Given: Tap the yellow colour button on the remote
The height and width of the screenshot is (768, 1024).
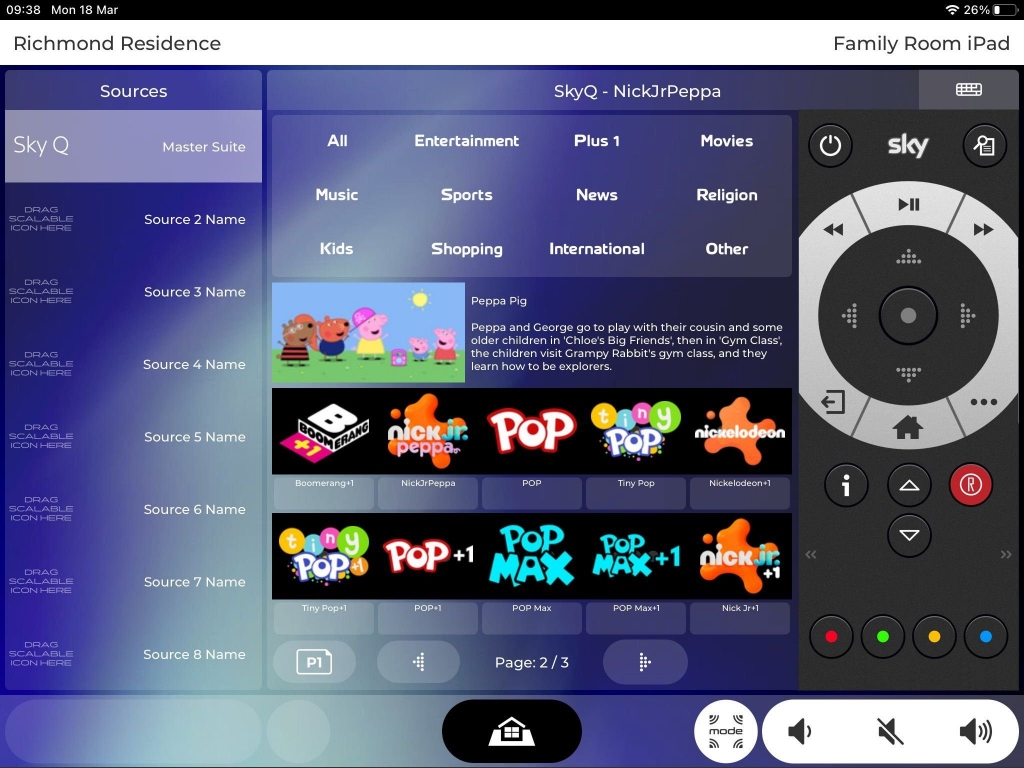Looking at the screenshot, I should [935, 637].
